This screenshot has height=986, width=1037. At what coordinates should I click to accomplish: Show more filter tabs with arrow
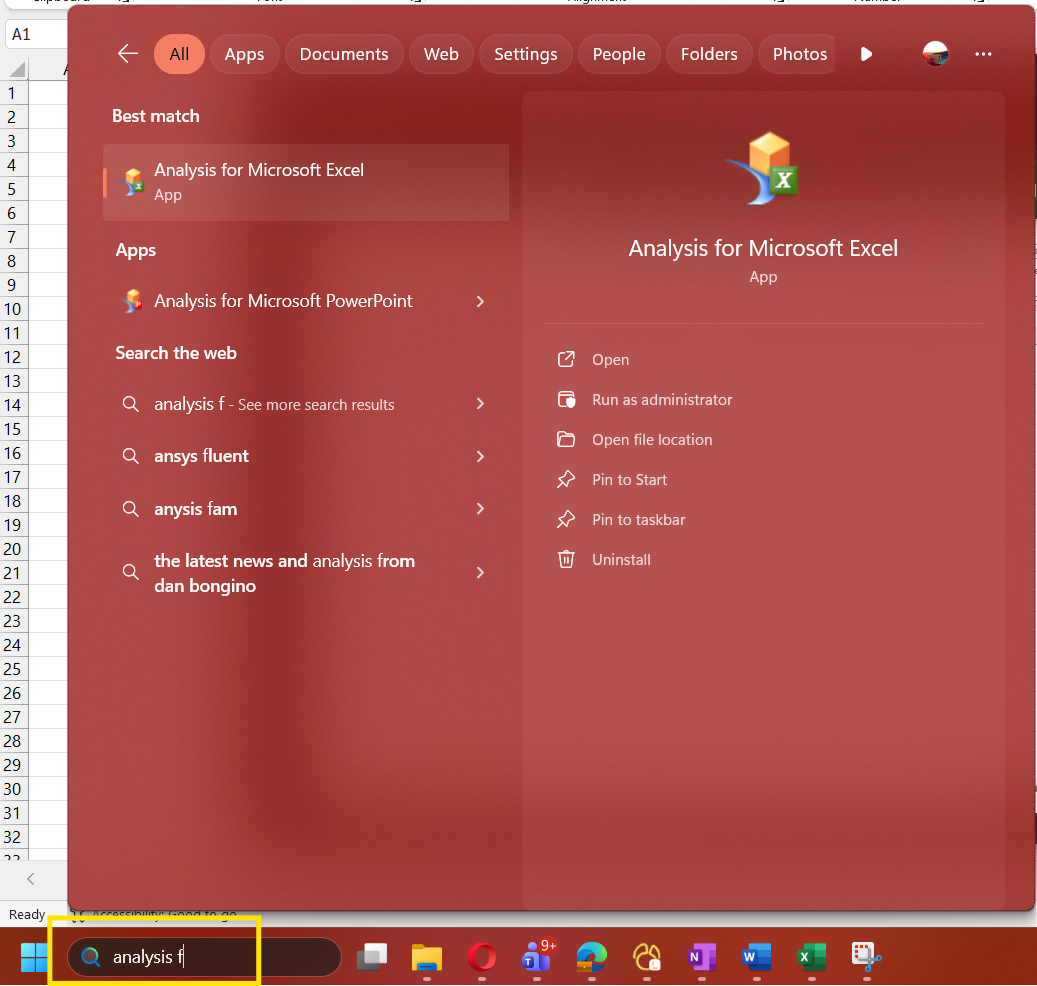[x=866, y=54]
